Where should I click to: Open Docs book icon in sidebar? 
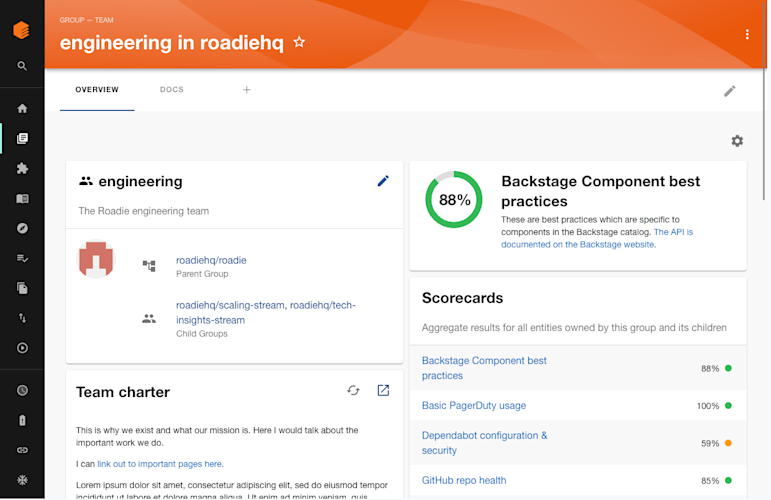tap(22, 199)
